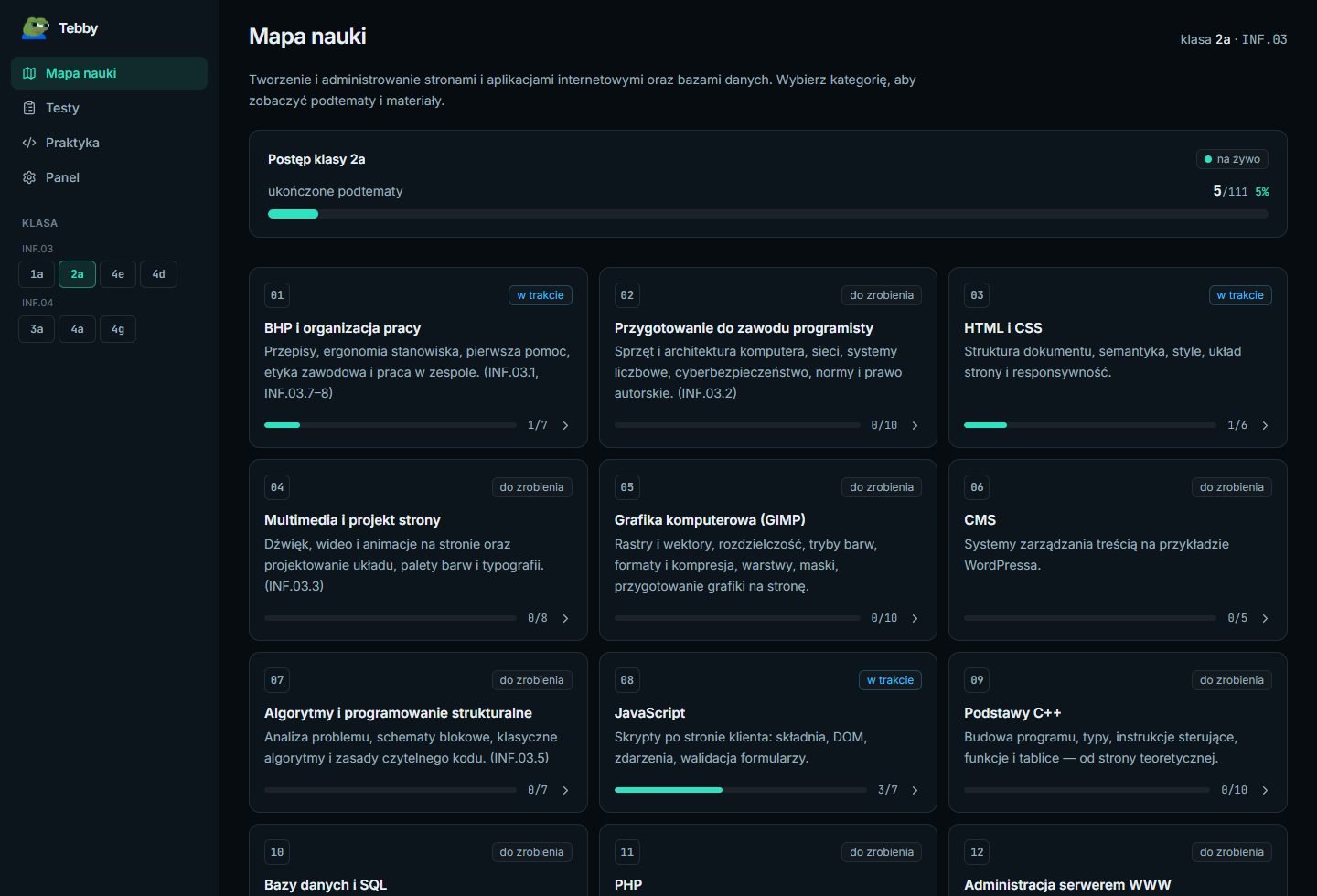1317x896 pixels.
Task: Expand Multimedia i projekt strony chevron
Action: tap(565, 618)
